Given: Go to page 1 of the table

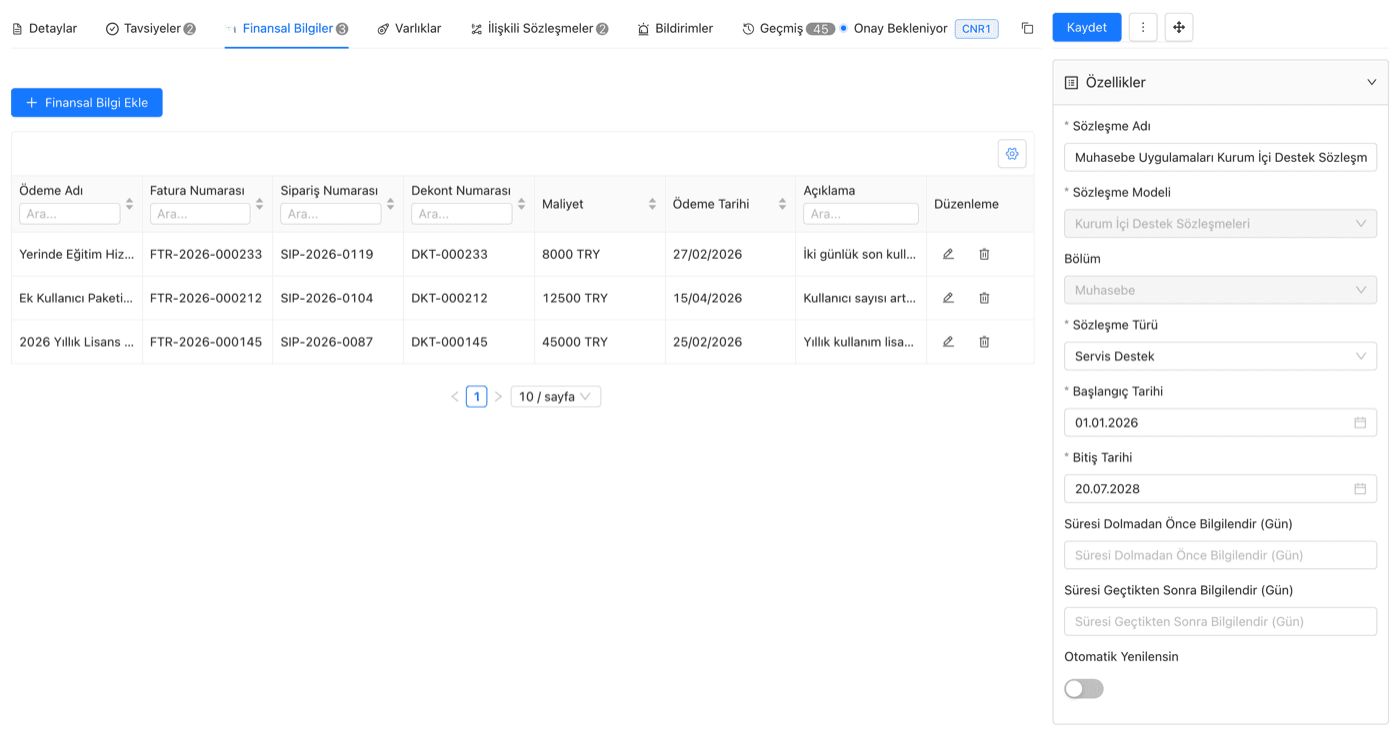Looking at the screenshot, I should pyautogui.click(x=477, y=397).
